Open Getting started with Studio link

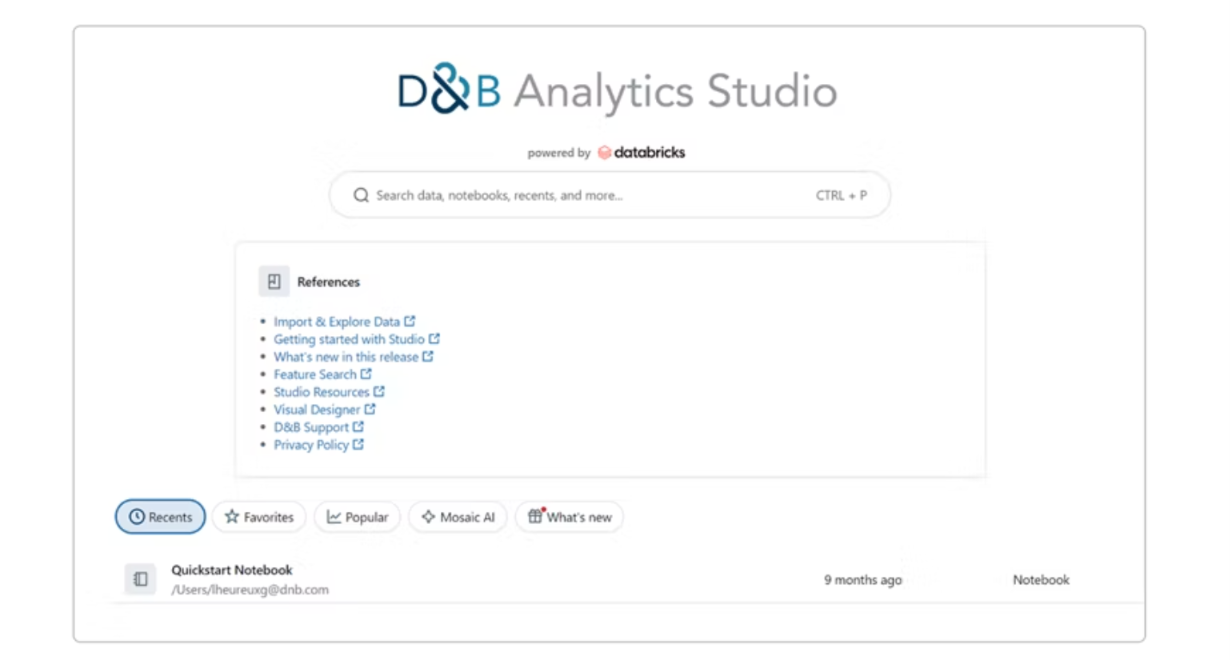[x=349, y=339]
